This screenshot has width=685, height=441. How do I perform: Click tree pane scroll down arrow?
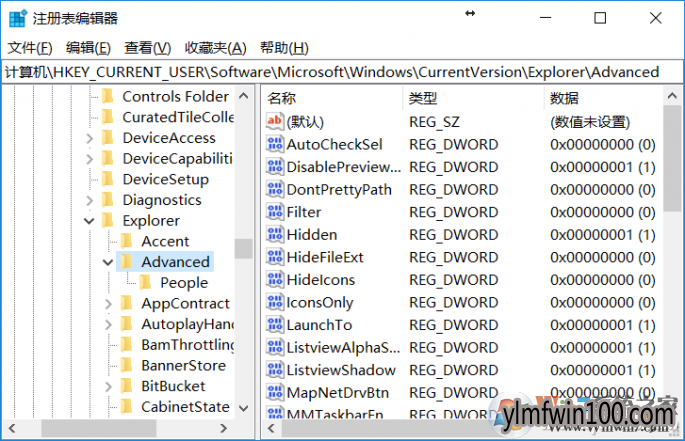pyautogui.click(x=244, y=408)
